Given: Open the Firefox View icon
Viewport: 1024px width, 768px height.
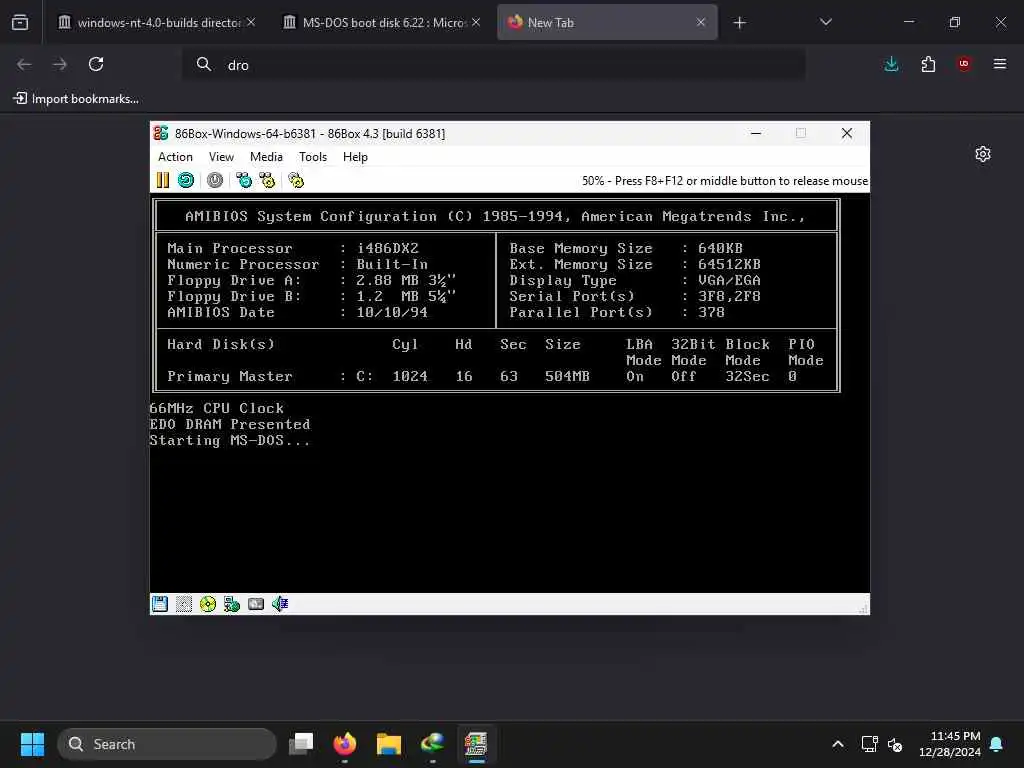Looking at the screenshot, I should click(20, 22).
